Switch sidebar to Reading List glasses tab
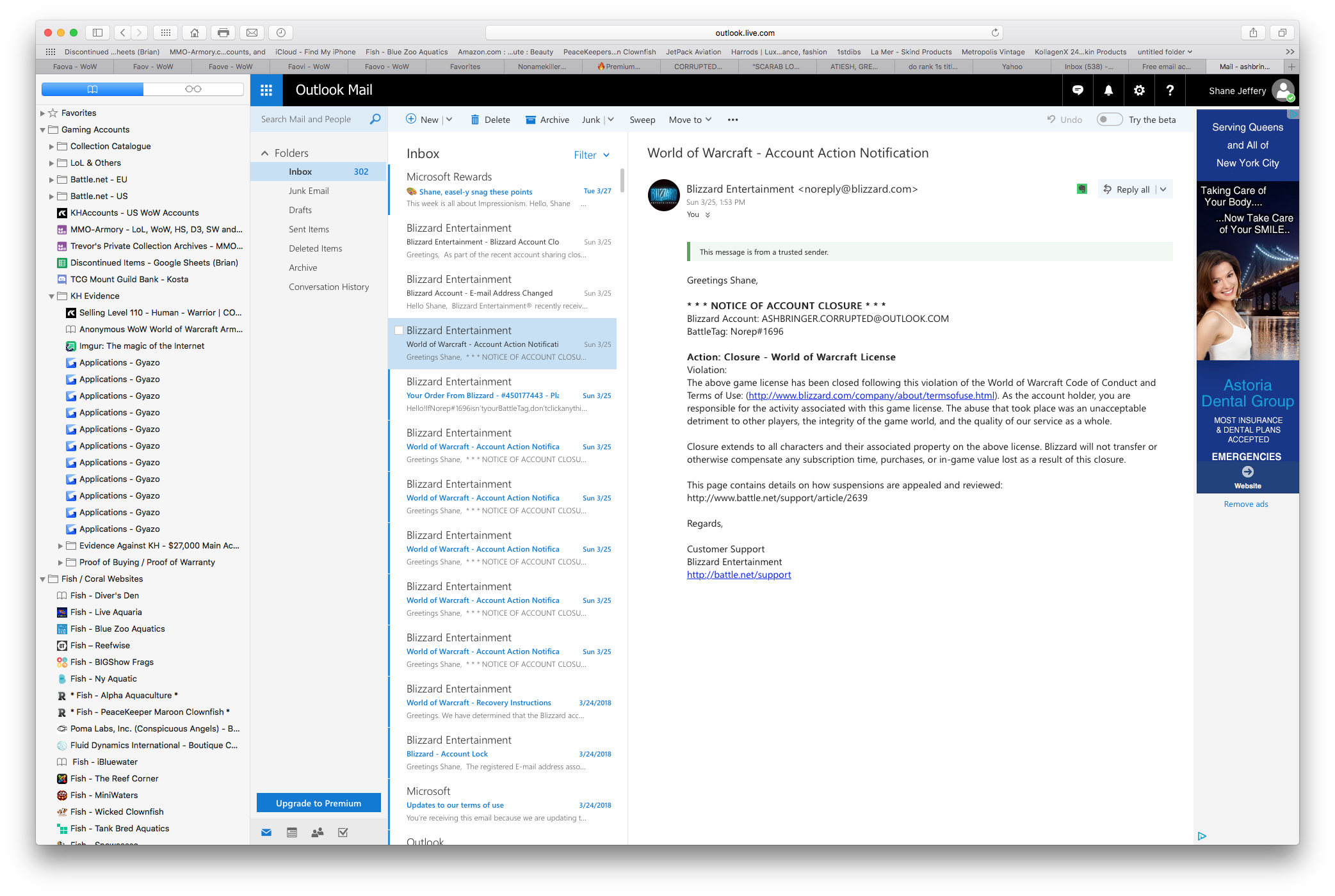The height and width of the screenshot is (896, 1335). coord(193,89)
